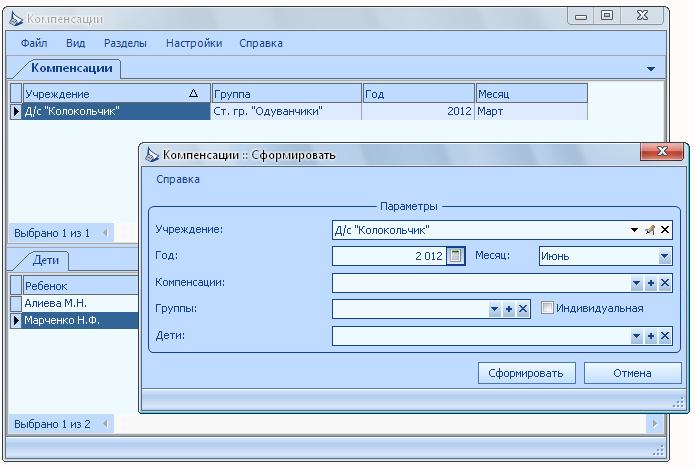Switch to the Компенсации tab
The height and width of the screenshot is (468, 695).
71,68
